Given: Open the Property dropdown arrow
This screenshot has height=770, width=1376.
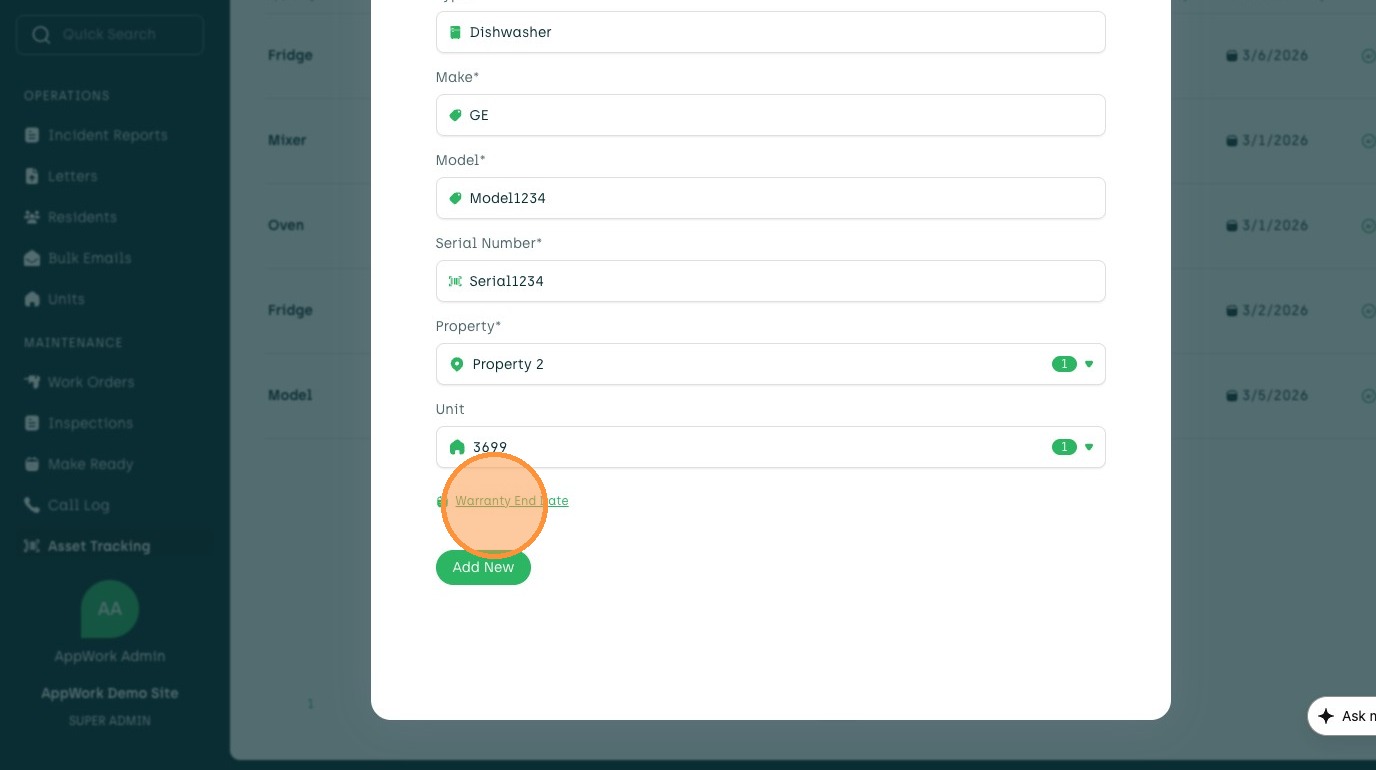Looking at the screenshot, I should [x=1089, y=364].
